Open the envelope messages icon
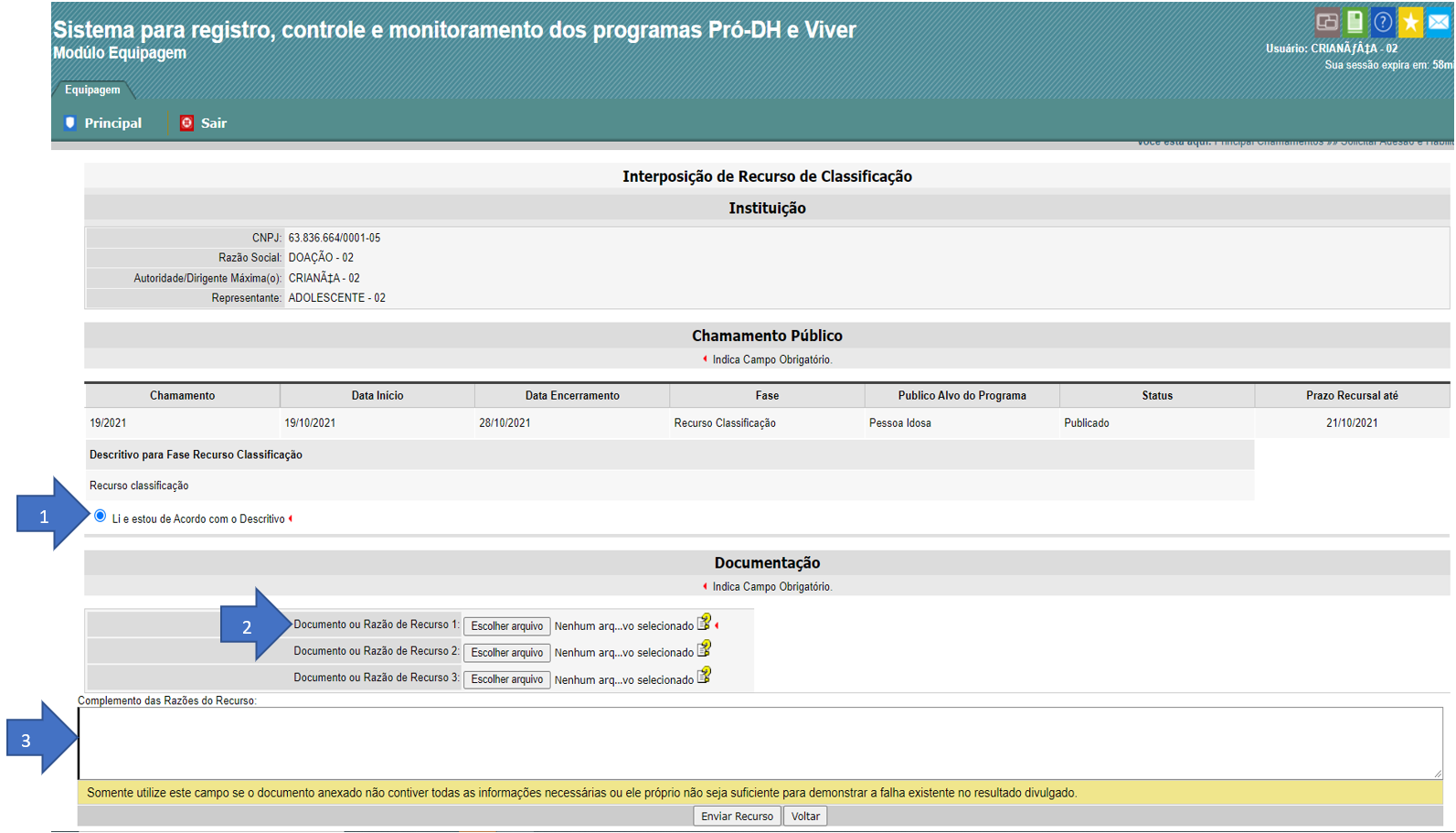The width and height of the screenshot is (1456, 833). tap(1439, 22)
